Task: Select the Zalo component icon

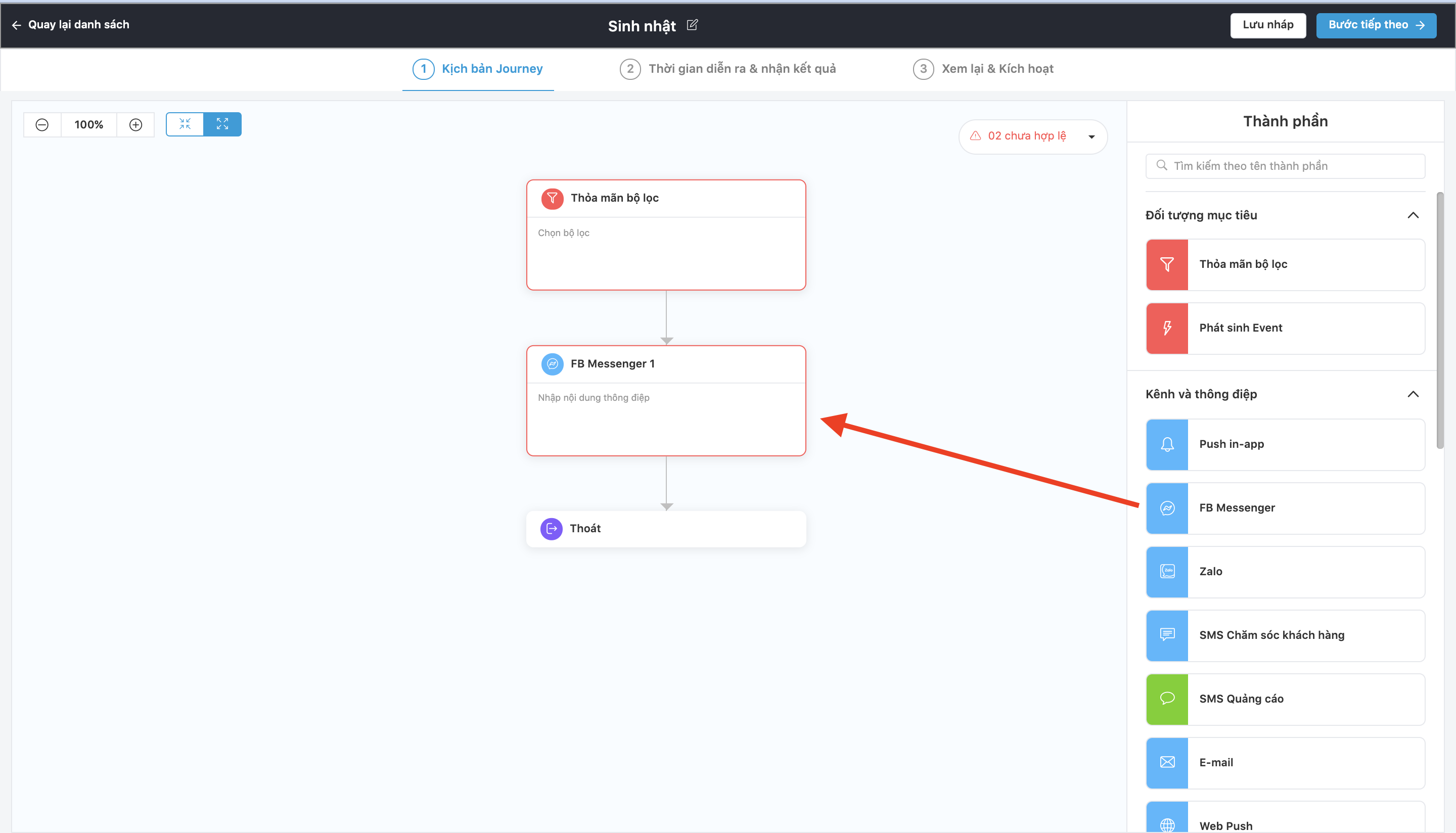Action: [x=1167, y=572]
